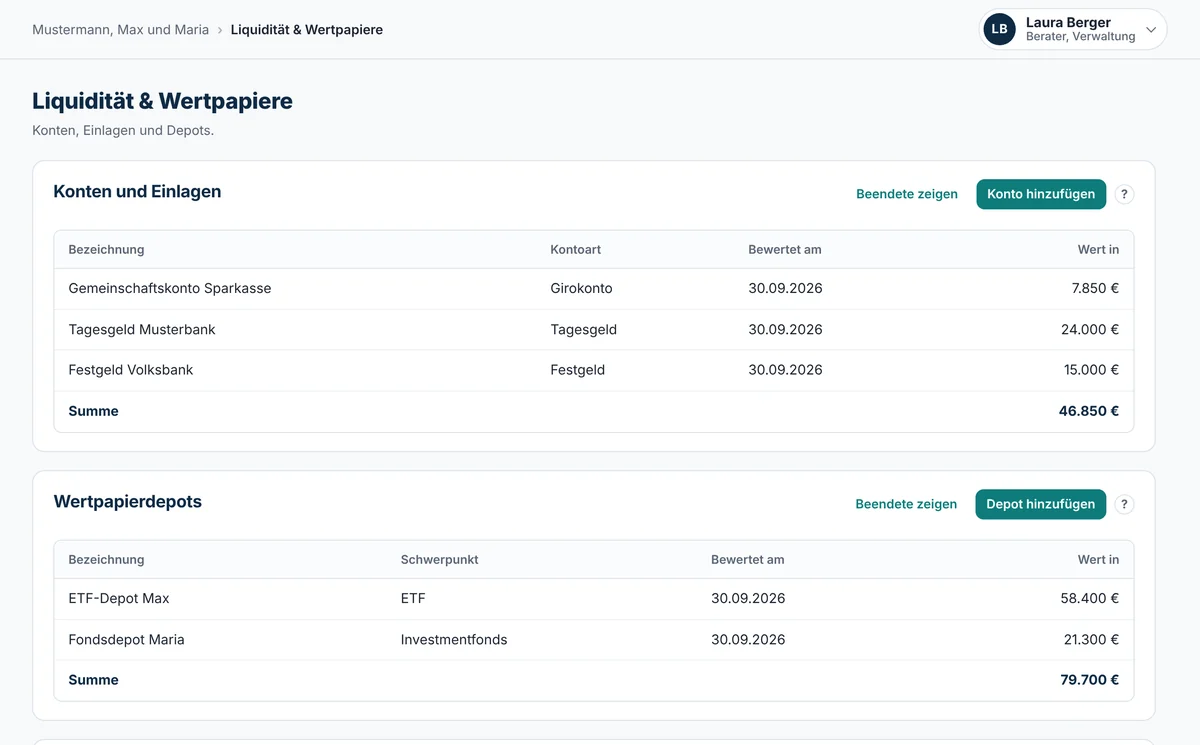The image size is (1200, 745).
Task: Click the Schwerpunkt column header
Action: [x=439, y=559]
